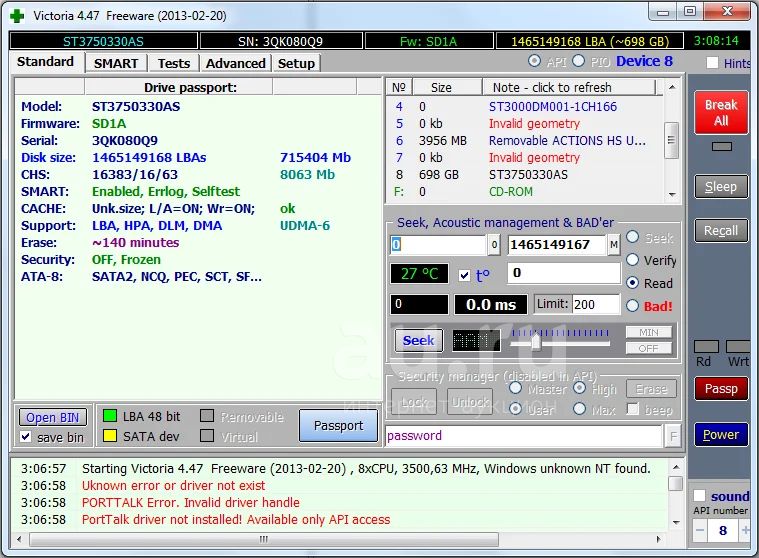Image resolution: width=759 pixels, height=558 pixels.
Task: Click the green LBA 48 bit indicator
Action: [x=110, y=416]
